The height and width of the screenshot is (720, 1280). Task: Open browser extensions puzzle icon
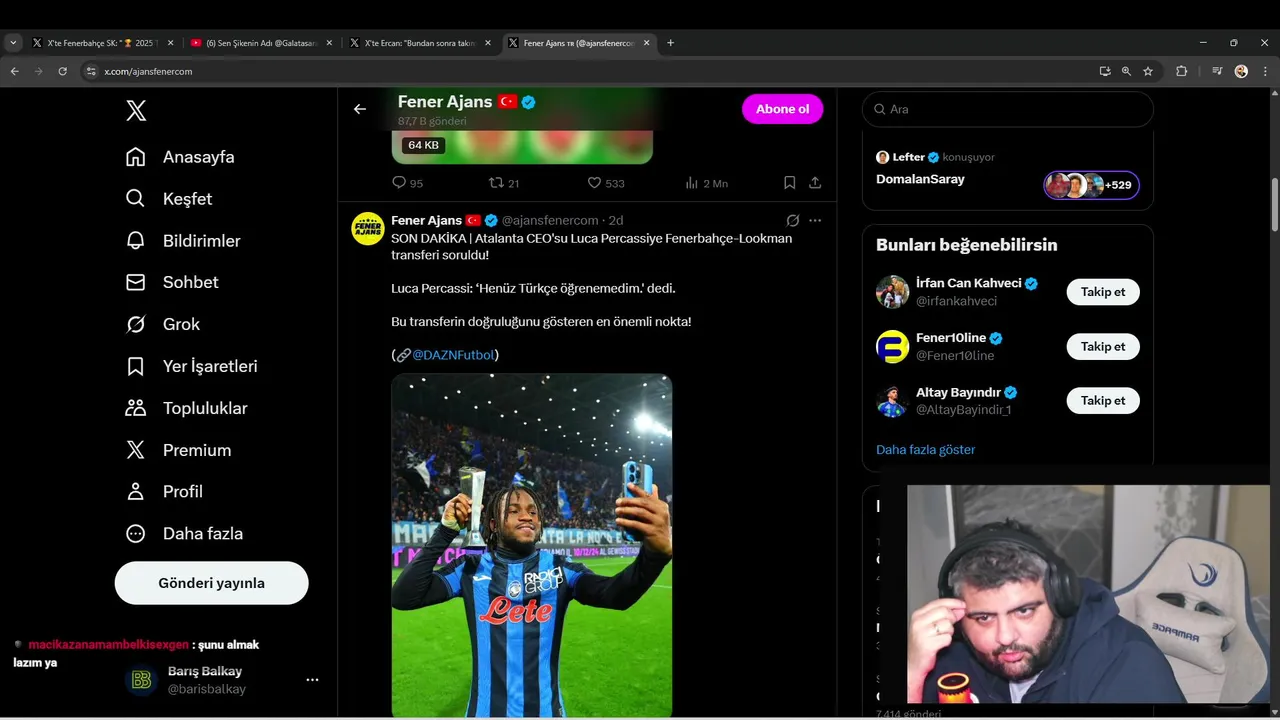tap(1181, 71)
